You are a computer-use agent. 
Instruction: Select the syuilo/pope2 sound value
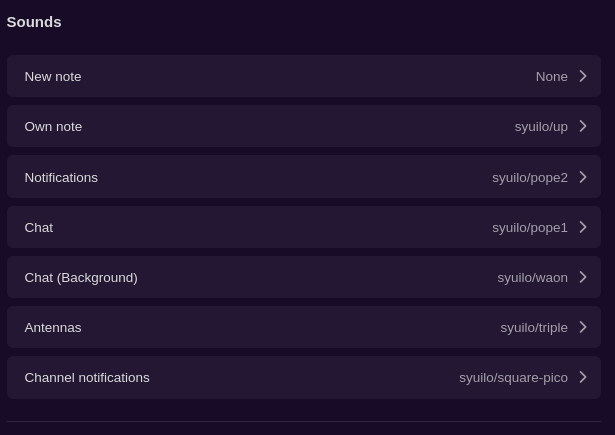(x=530, y=178)
